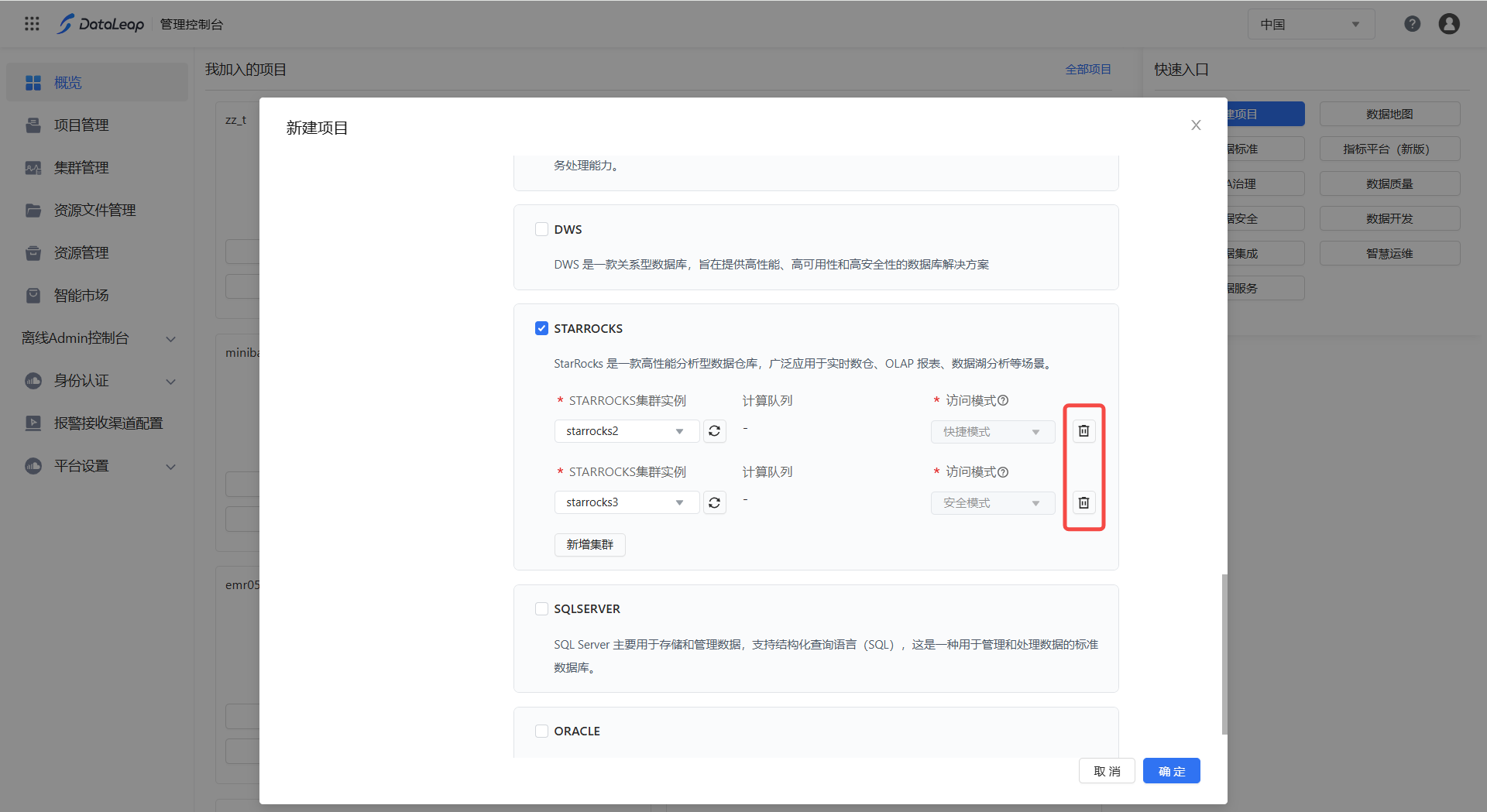Viewport: 1487px width, 812px height.
Task: Click the 新增集群 button
Action: (589, 544)
